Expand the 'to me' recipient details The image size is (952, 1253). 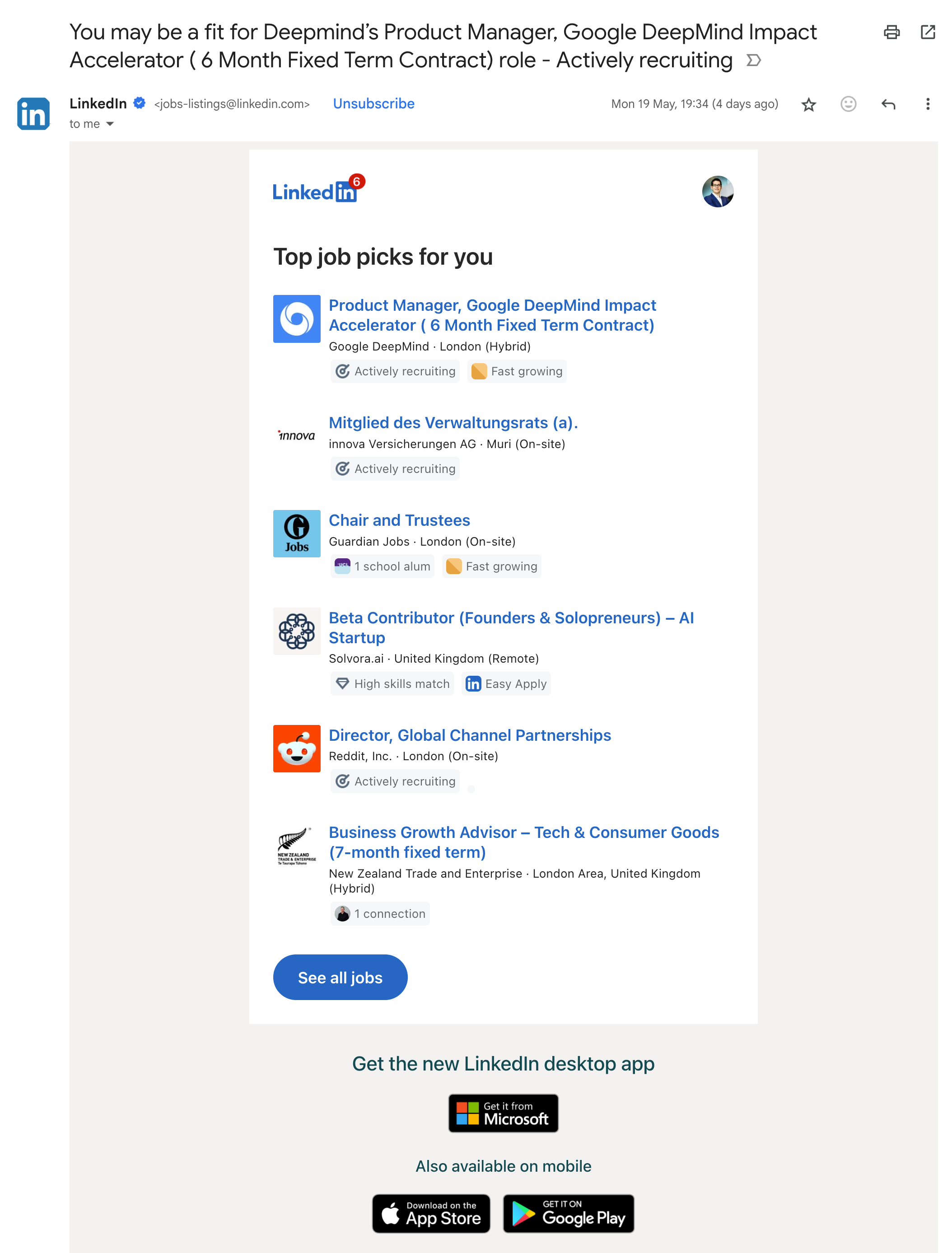pos(110,124)
